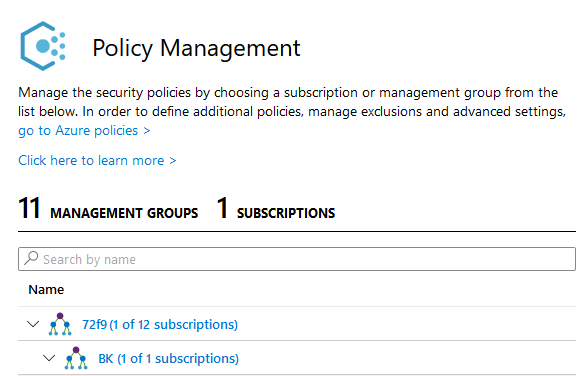
Task: Sort by the Name column header
Action: click(x=46, y=289)
